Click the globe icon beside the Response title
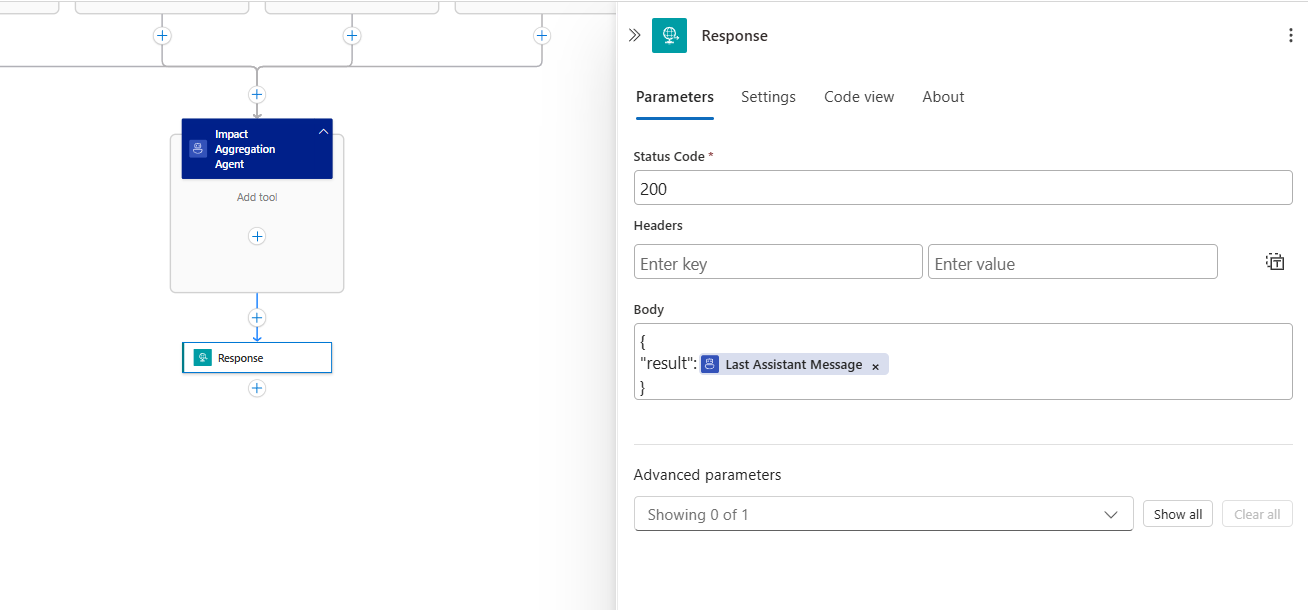This screenshot has height=610, width=1308. pyautogui.click(x=670, y=35)
